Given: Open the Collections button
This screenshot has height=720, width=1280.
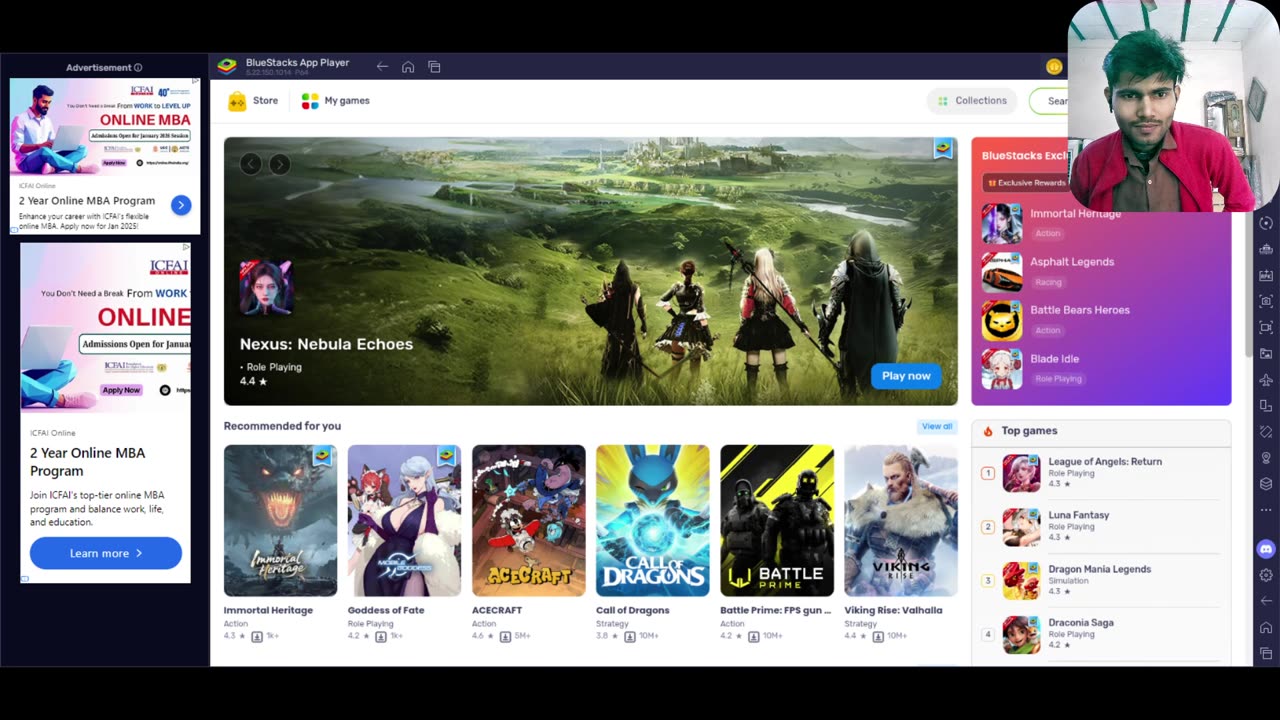Looking at the screenshot, I should click(972, 101).
